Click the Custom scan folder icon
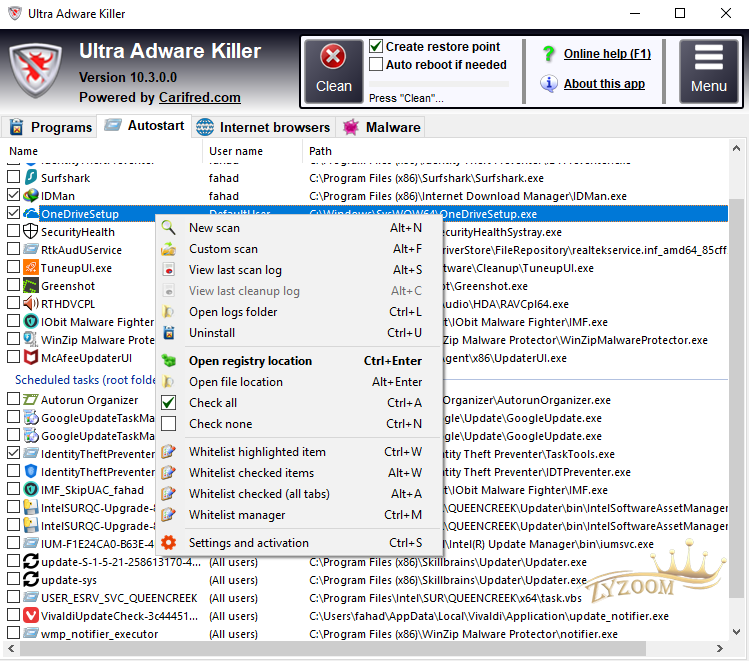 pyautogui.click(x=168, y=249)
